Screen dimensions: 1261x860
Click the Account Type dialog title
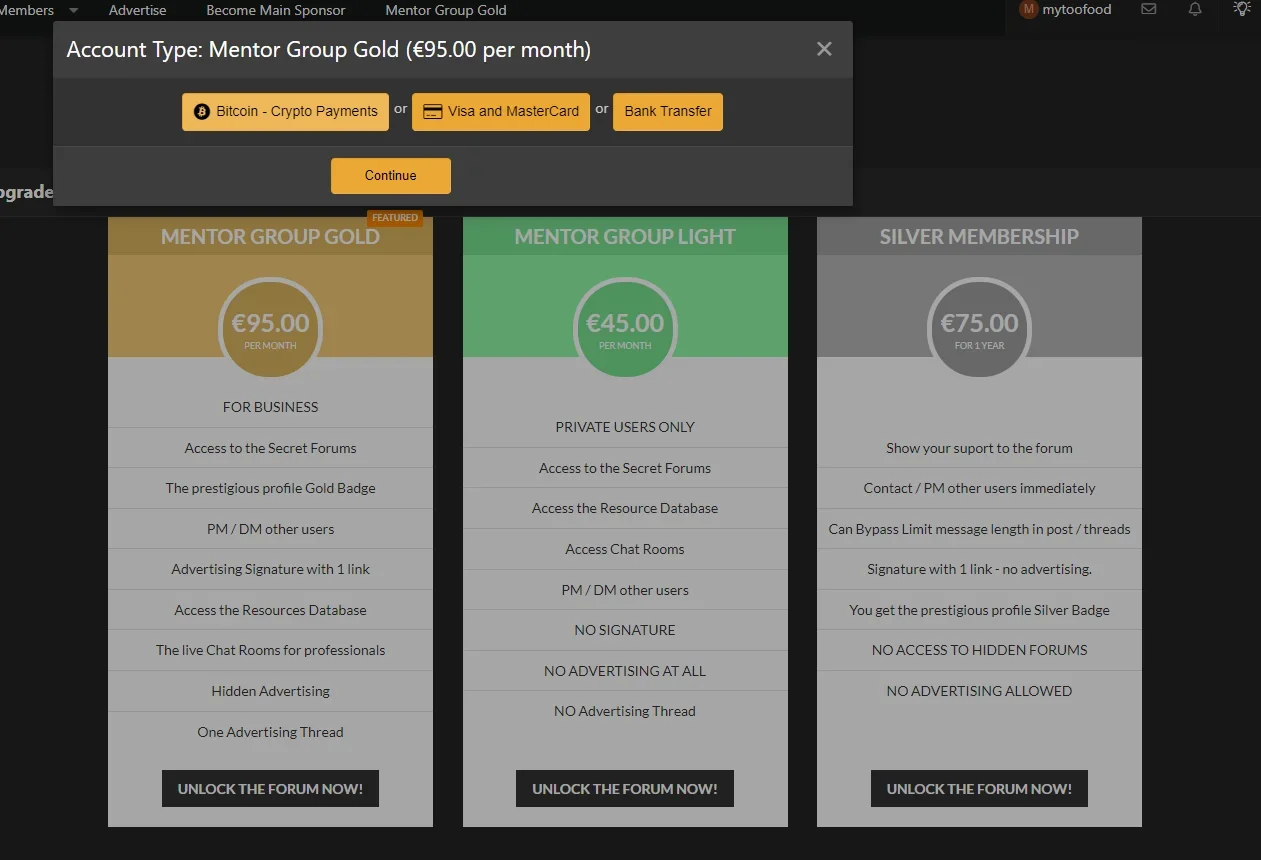point(329,49)
